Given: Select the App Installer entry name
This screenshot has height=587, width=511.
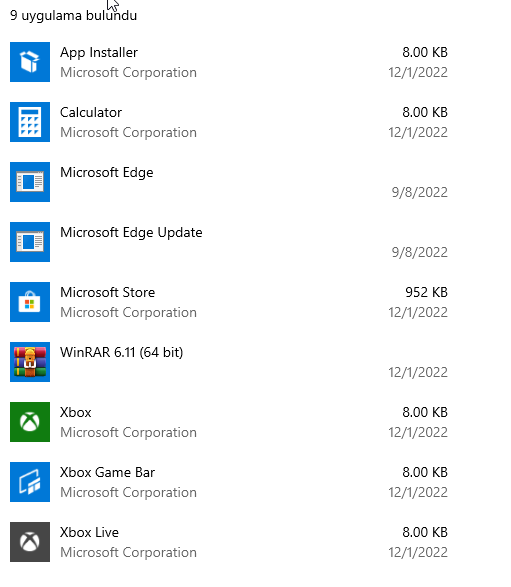Looking at the screenshot, I should [99, 52].
